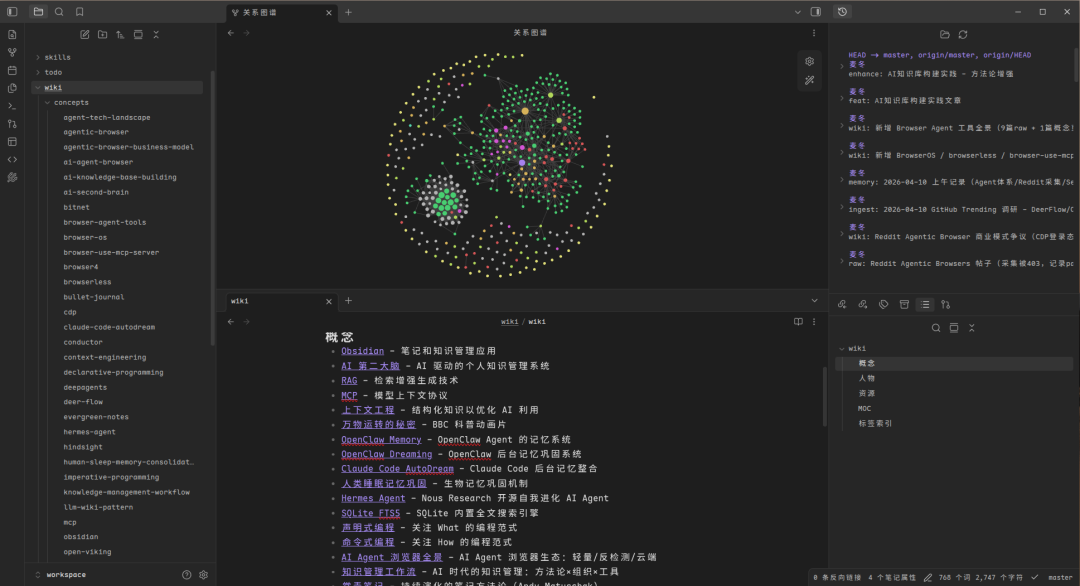The width and height of the screenshot is (1080, 586).
Task: Click the open-folder icon in Git history panel
Action: click(945, 34)
